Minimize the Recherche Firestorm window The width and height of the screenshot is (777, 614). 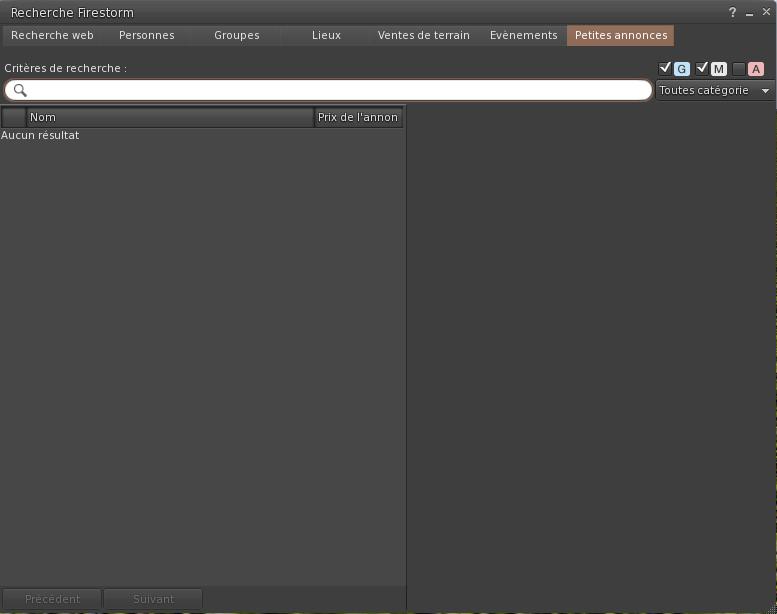click(749, 13)
